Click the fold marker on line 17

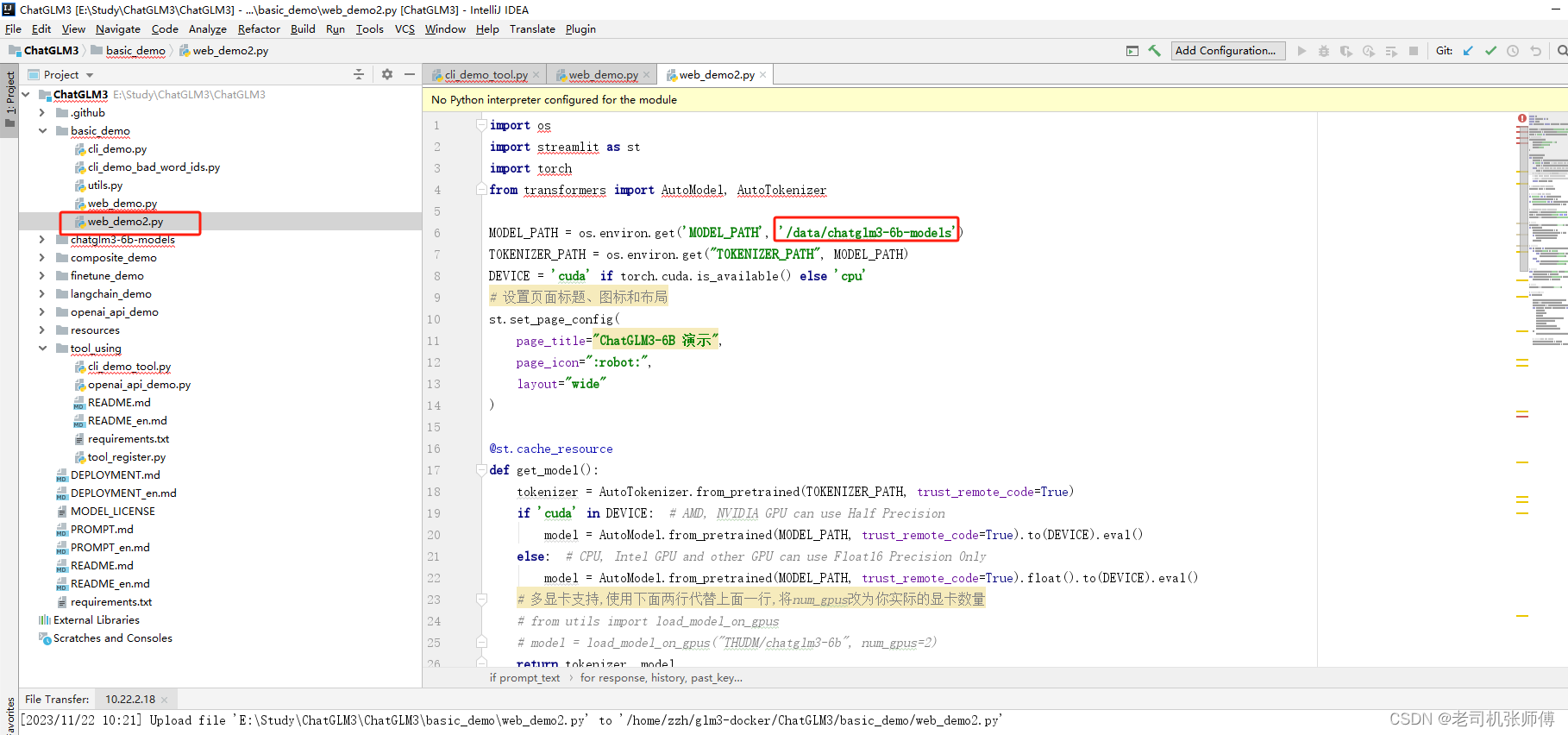(x=481, y=470)
